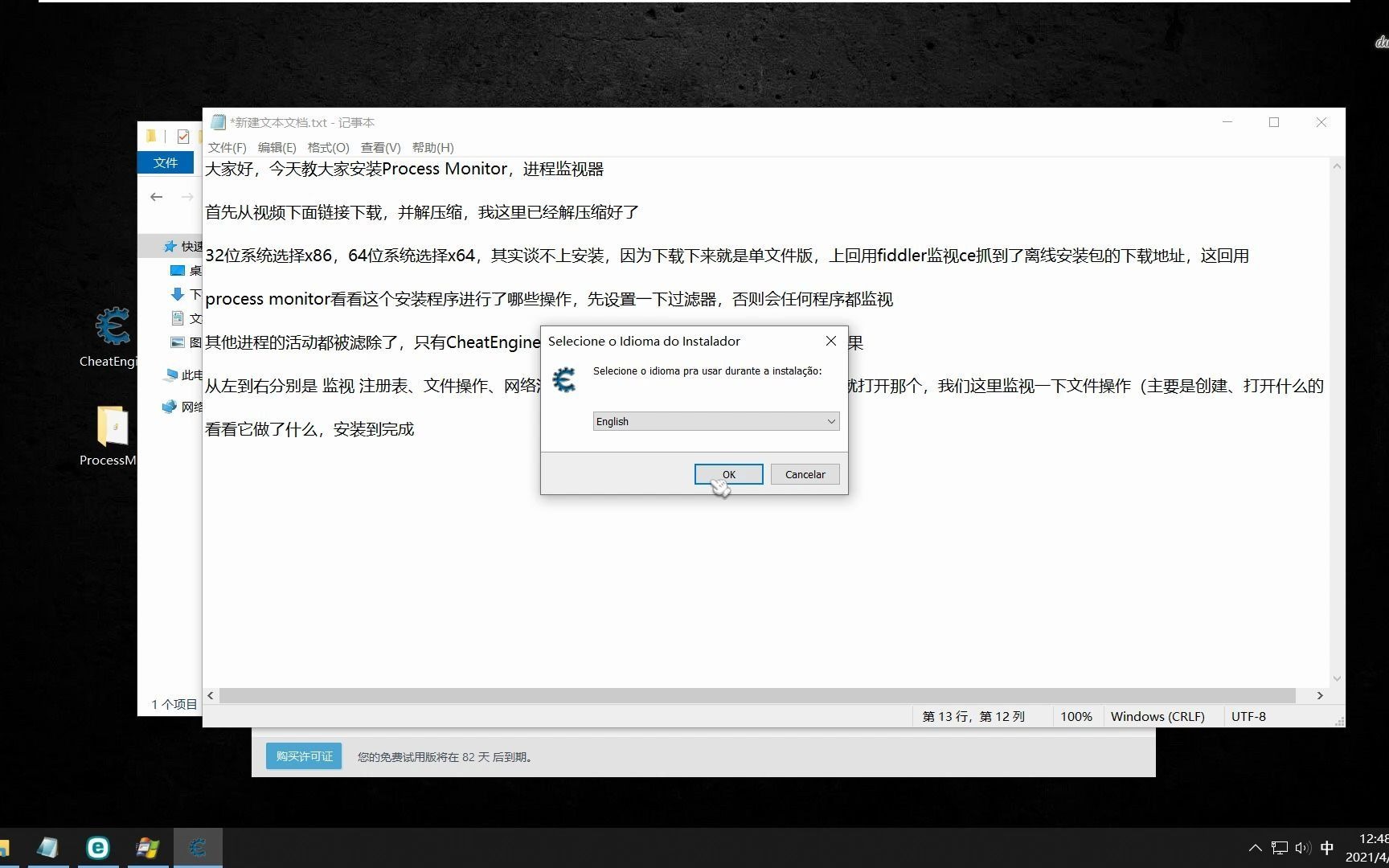The height and width of the screenshot is (868, 1389).
Task: Click OK in the installer language dialog
Action: tap(728, 474)
